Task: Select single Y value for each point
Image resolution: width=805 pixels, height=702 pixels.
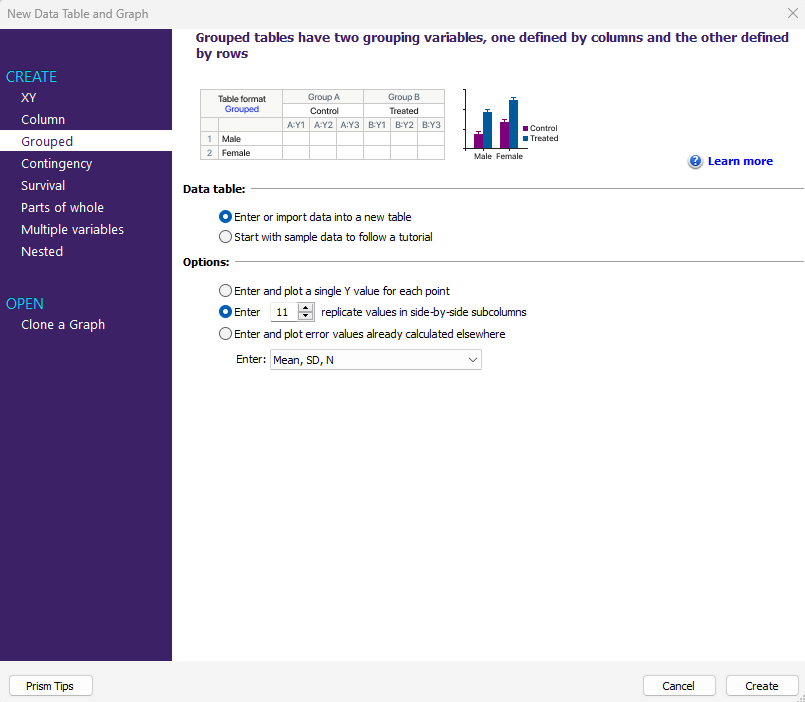Action: point(225,291)
